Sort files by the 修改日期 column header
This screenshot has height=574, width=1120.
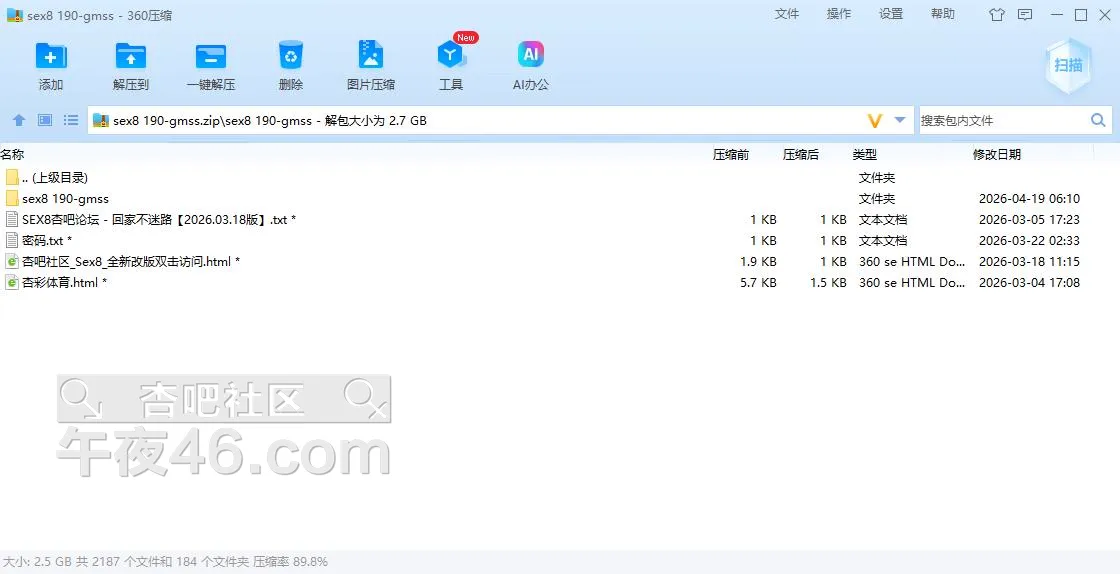point(997,155)
